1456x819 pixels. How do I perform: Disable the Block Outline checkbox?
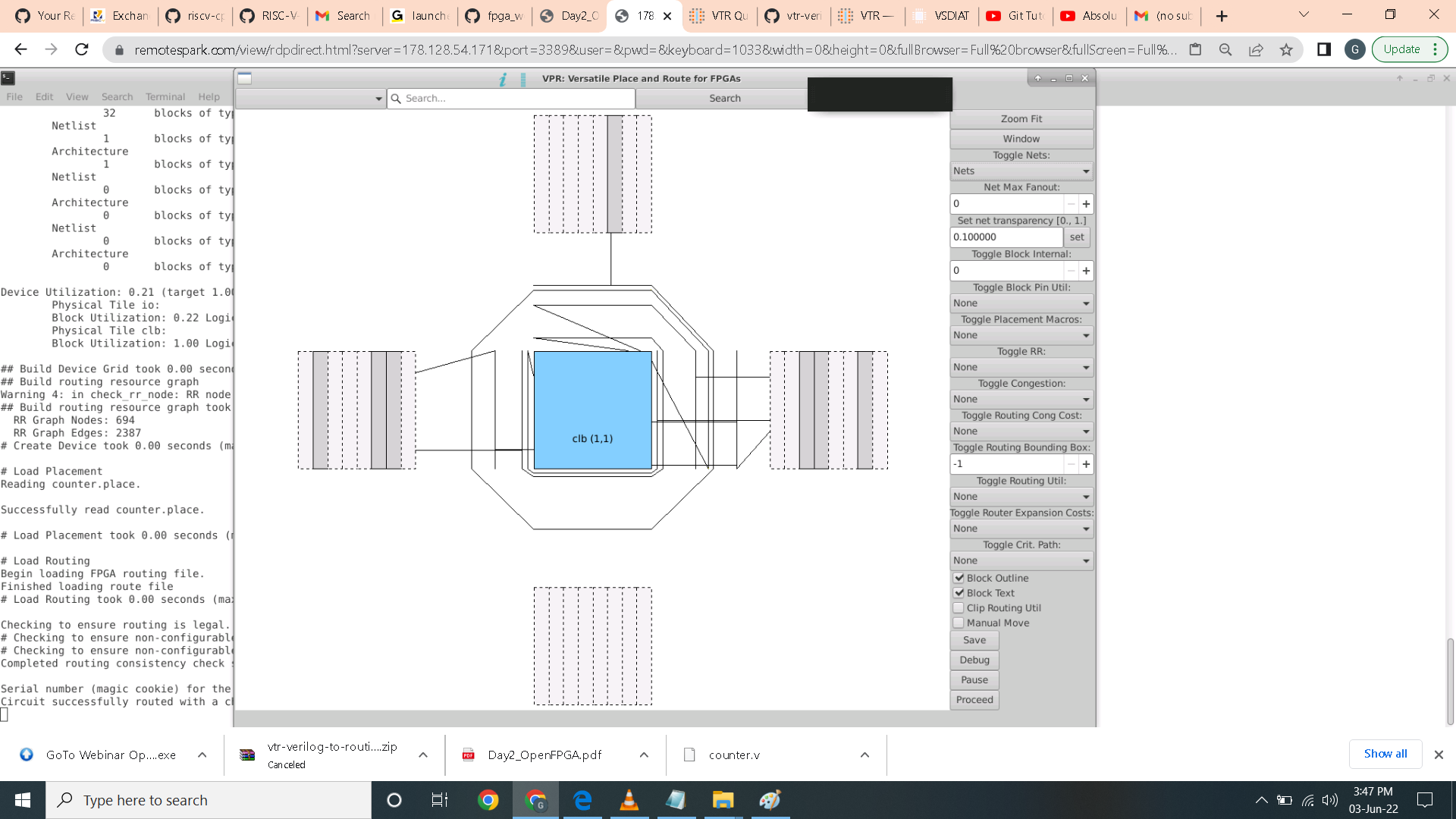pyautogui.click(x=959, y=578)
